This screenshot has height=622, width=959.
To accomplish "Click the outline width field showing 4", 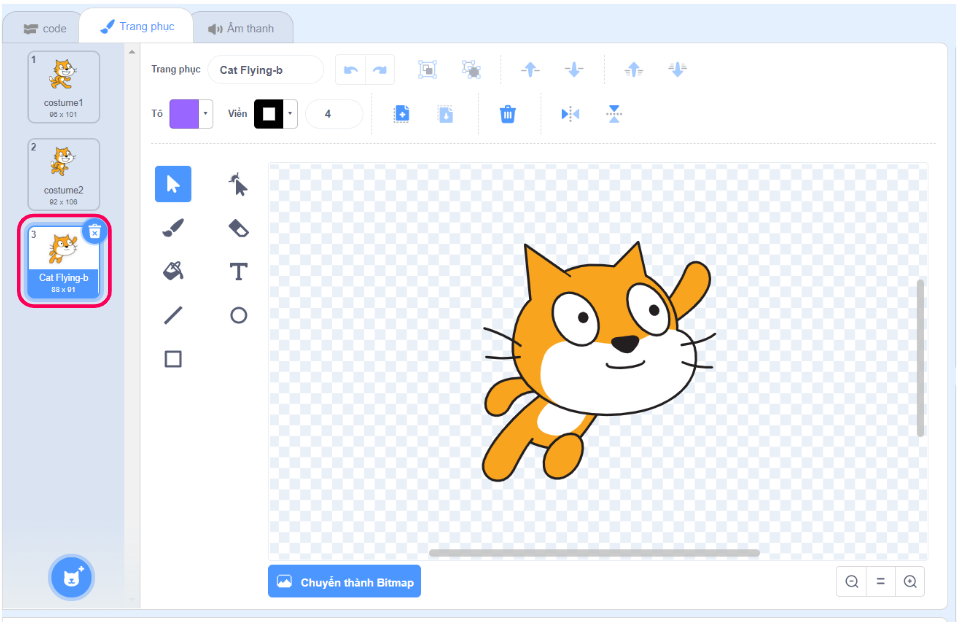I will tap(334, 114).
